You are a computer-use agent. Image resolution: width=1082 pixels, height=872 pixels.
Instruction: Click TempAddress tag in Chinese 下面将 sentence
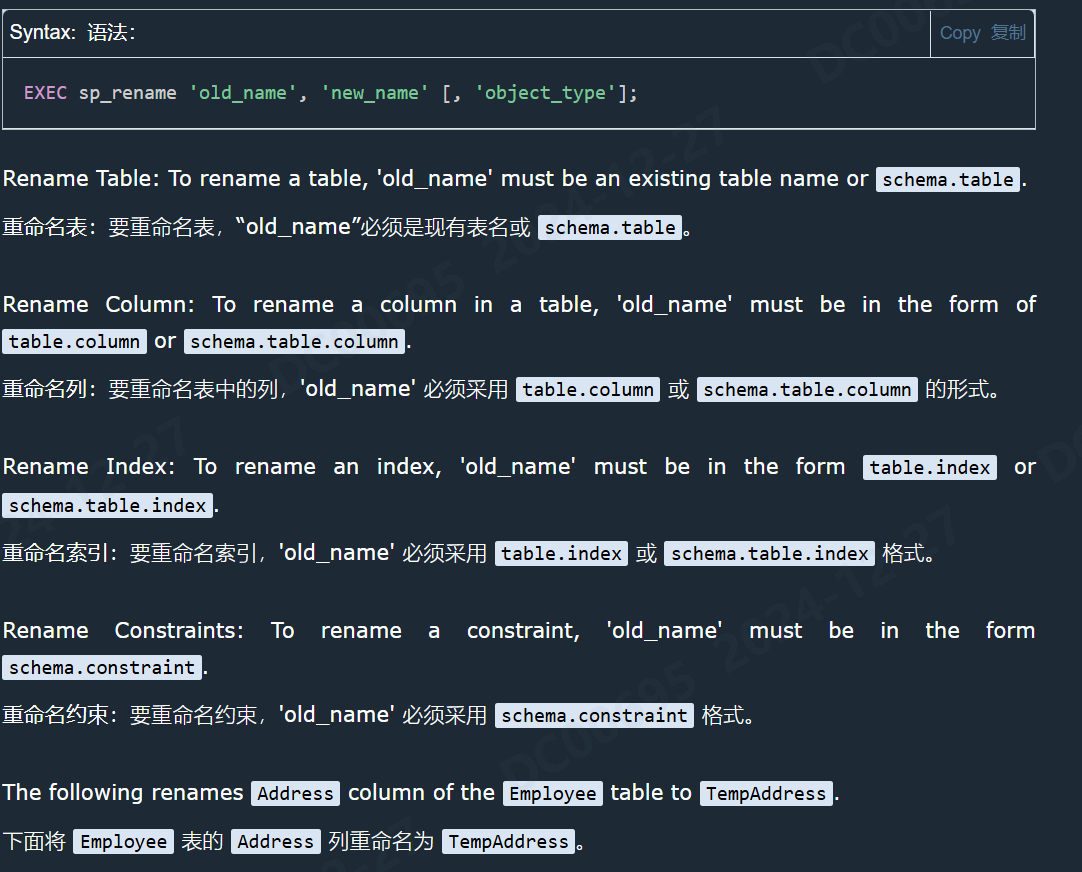tap(509, 842)
